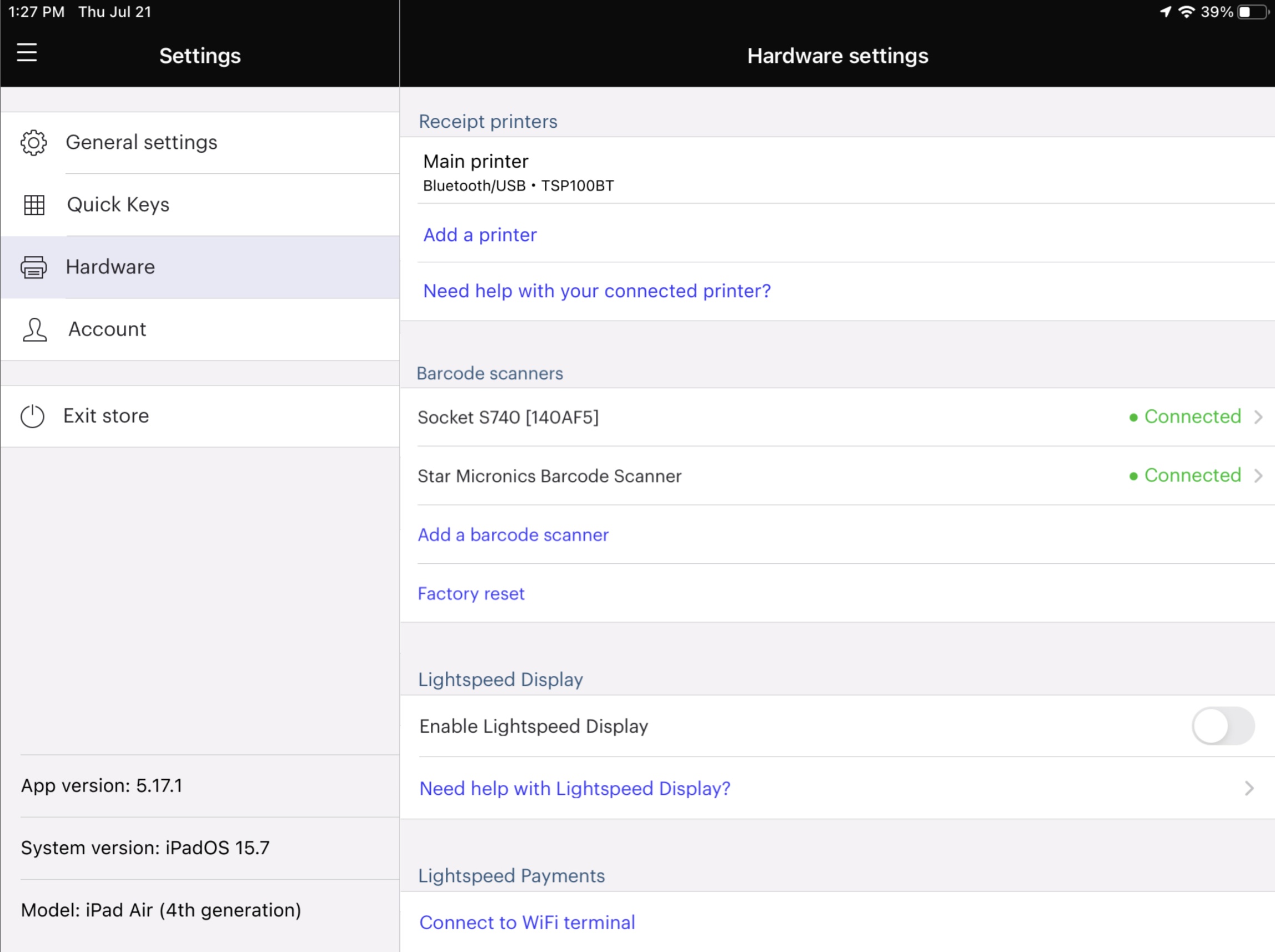Expand Star Micronics scanner chevron
The width and height of the screenshot is (1275, 952).
pyautogui.click(x=1258, y=475)
